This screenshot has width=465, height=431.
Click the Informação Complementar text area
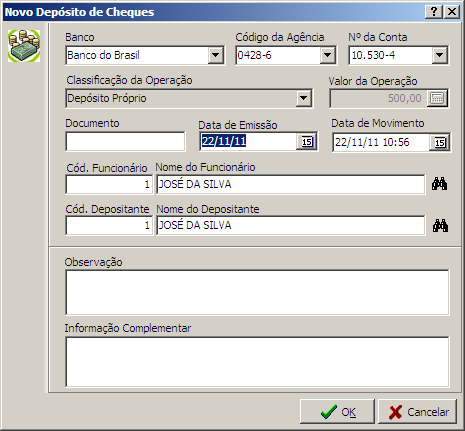[257, 362]
